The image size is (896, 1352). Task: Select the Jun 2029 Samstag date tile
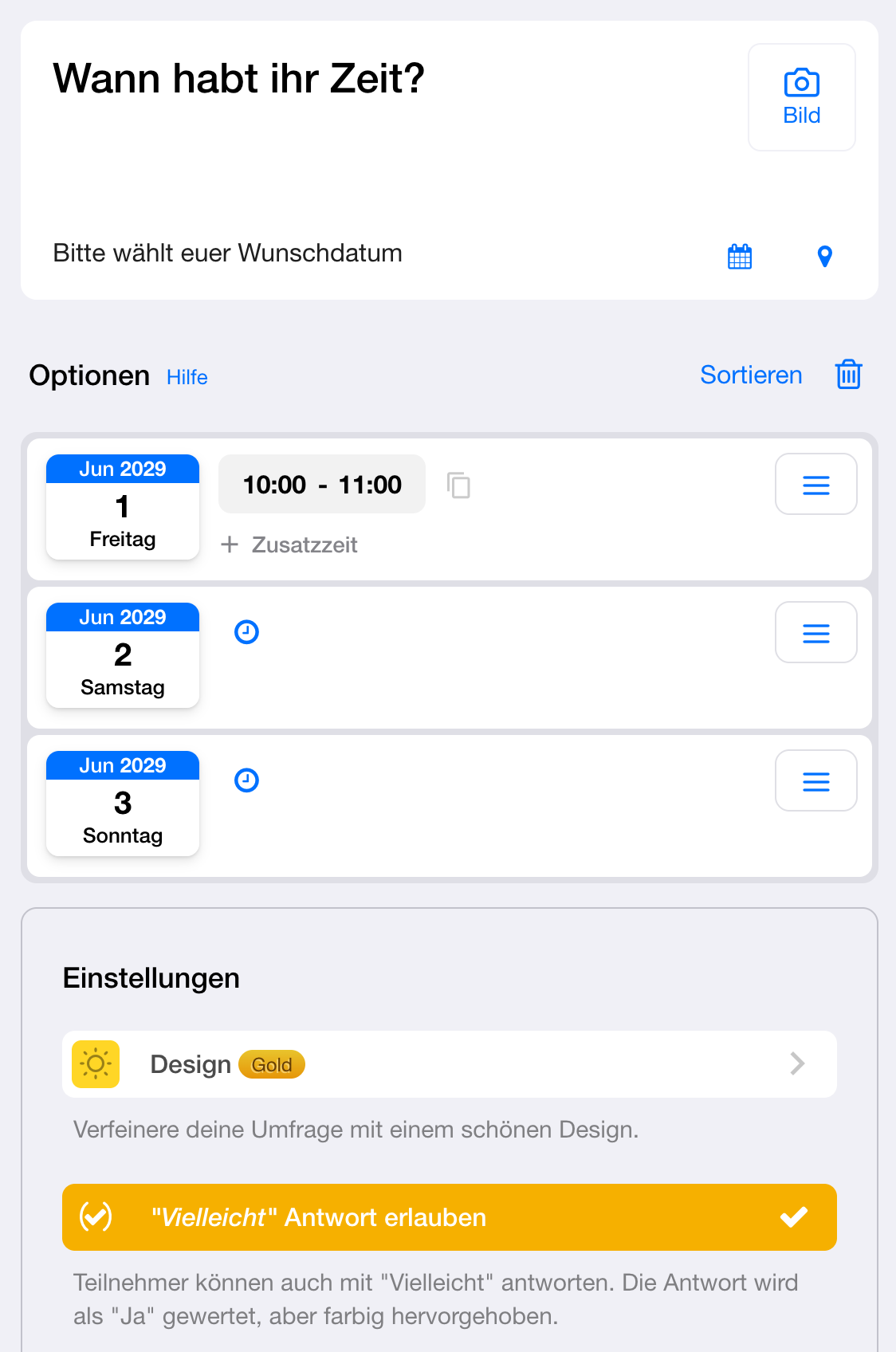(123, 655)
